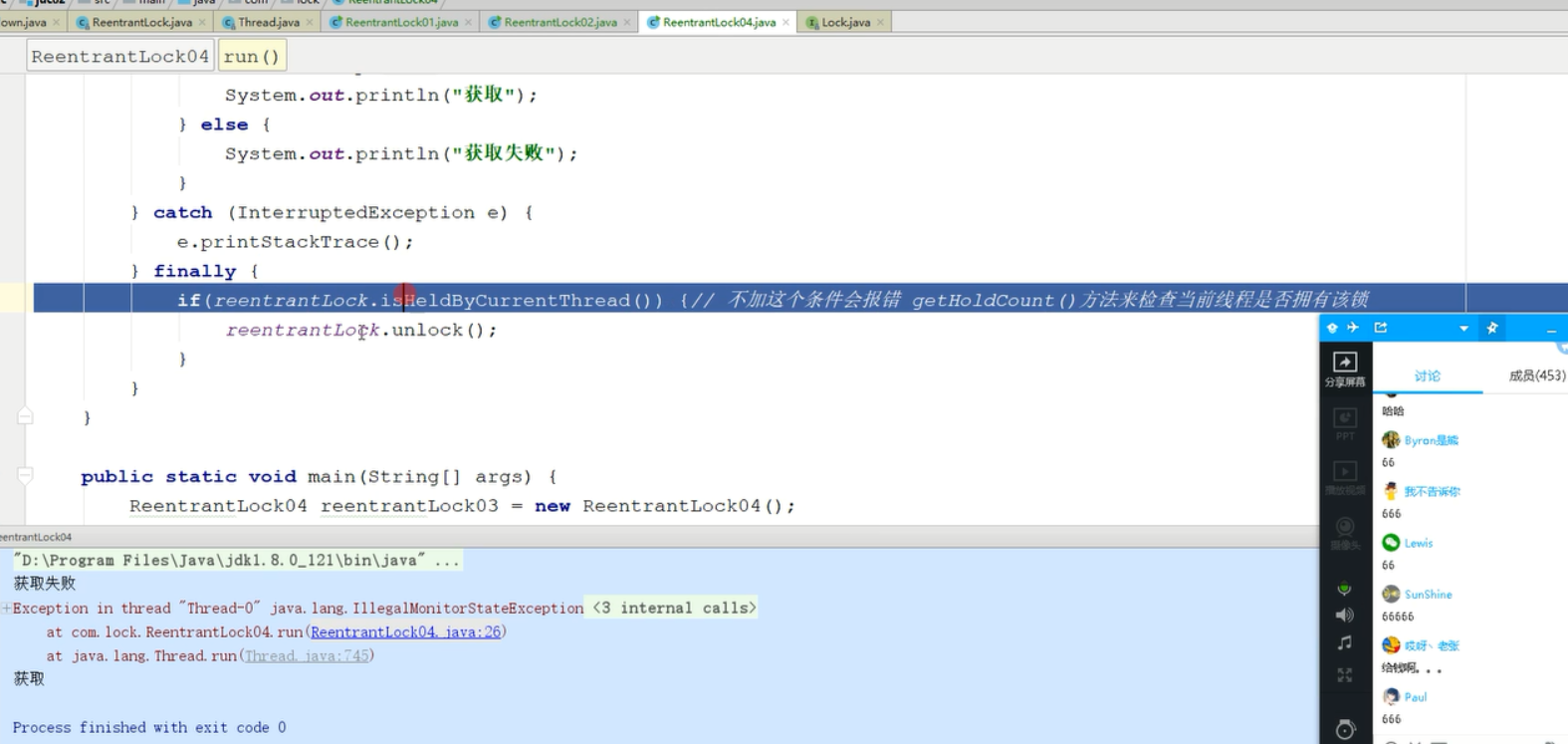Open the Lock.java editor tab
Viewport: 1568px width, 744px height.
845,22
